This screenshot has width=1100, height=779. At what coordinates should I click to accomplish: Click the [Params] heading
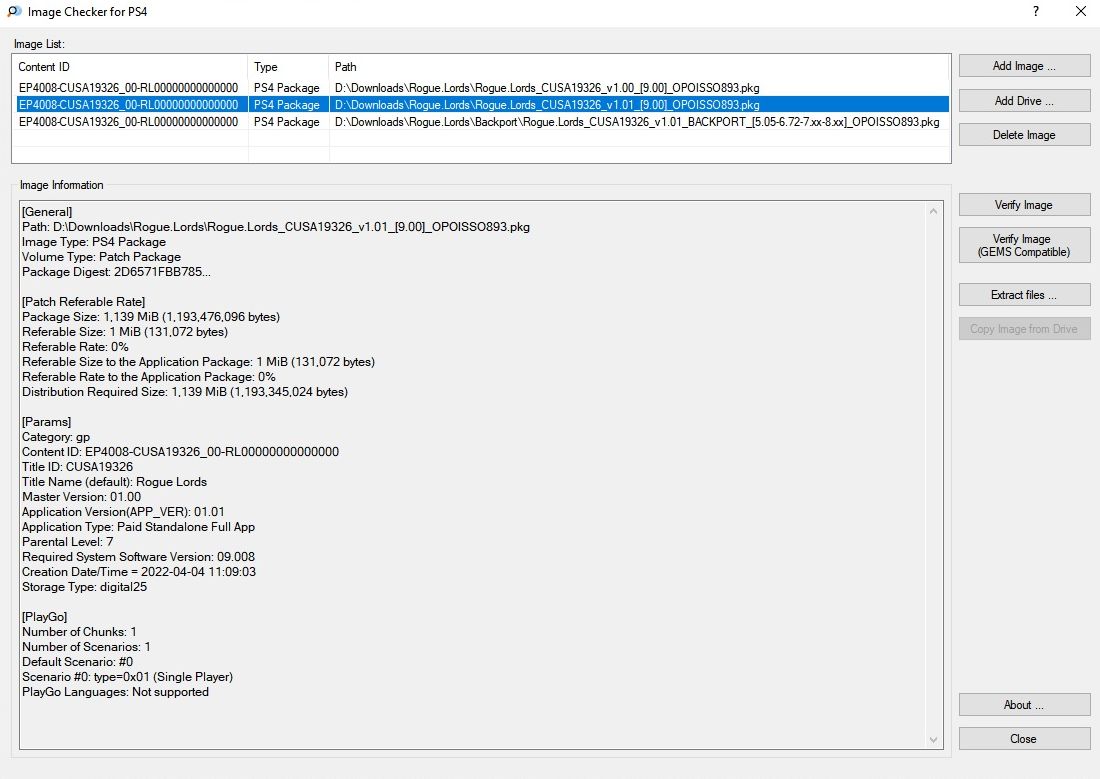pyautogui.click(x=46, y=422)
